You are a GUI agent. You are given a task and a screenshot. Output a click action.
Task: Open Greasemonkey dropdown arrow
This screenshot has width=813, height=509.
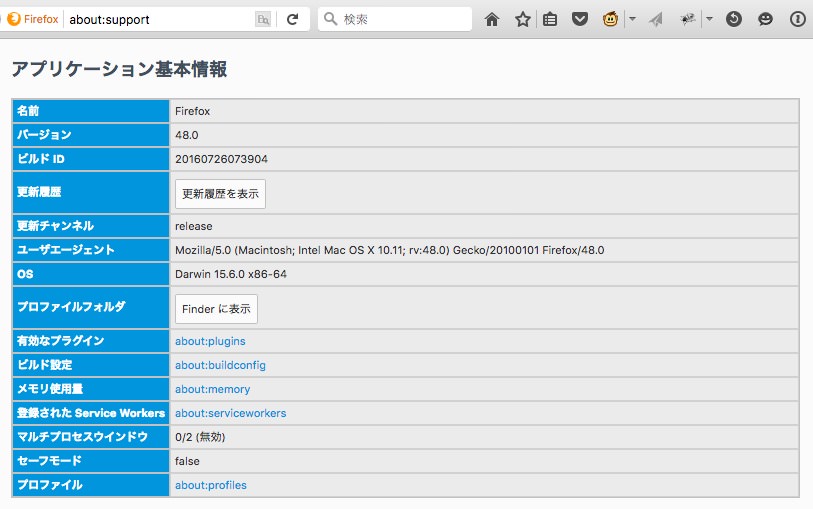click(633, 19)
